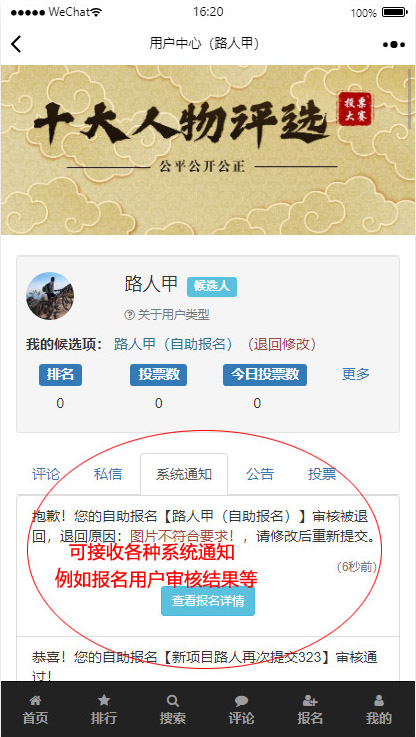Expand 更多 statistics link
Viewport: 416px width, 737px height.
coord(356,375)
